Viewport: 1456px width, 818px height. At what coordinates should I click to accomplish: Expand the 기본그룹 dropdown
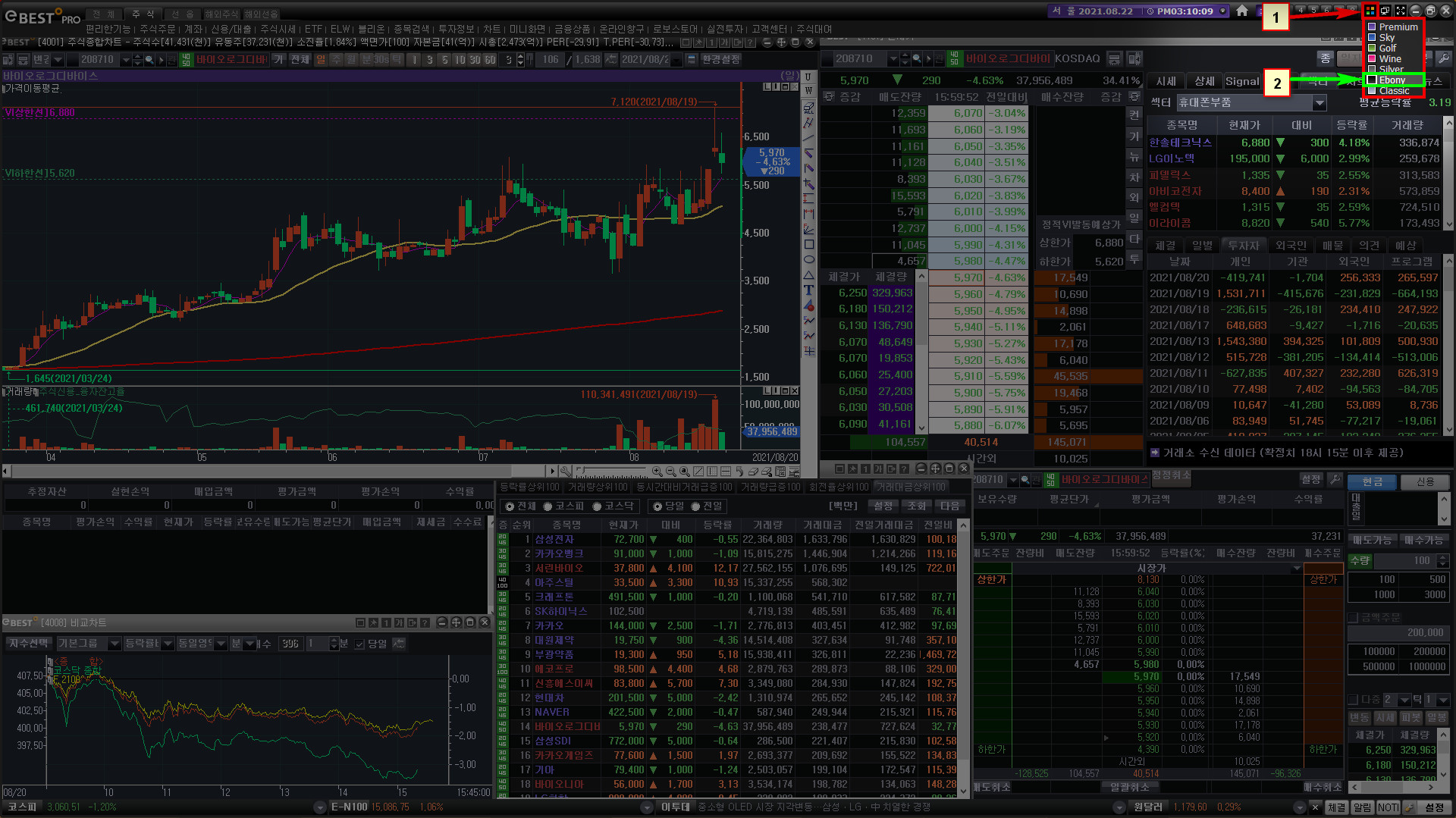pos(115,644)
